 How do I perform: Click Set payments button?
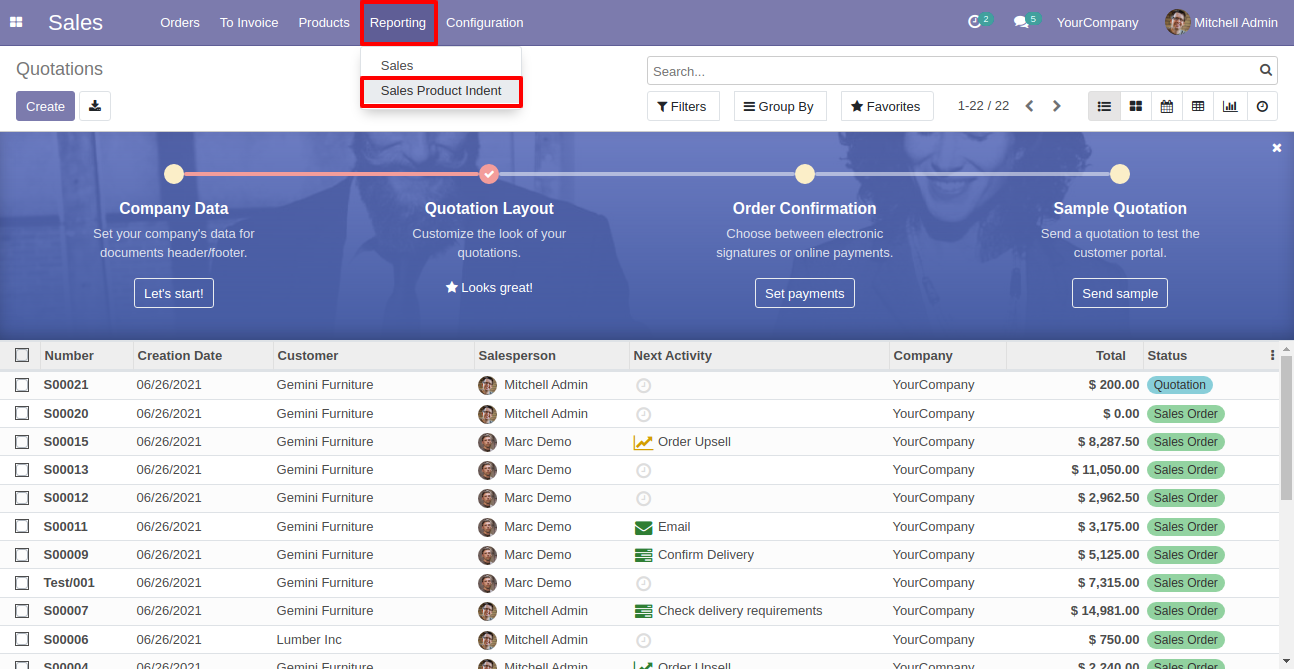(805, 293)
